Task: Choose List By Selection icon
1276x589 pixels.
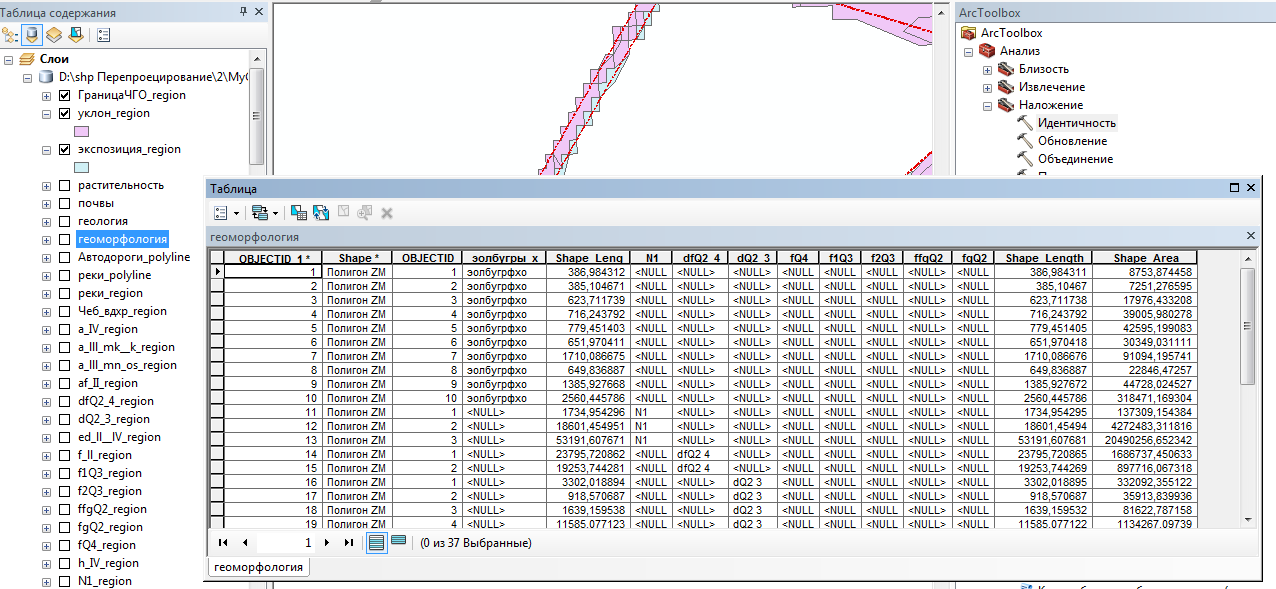Action: coord(75,35)
